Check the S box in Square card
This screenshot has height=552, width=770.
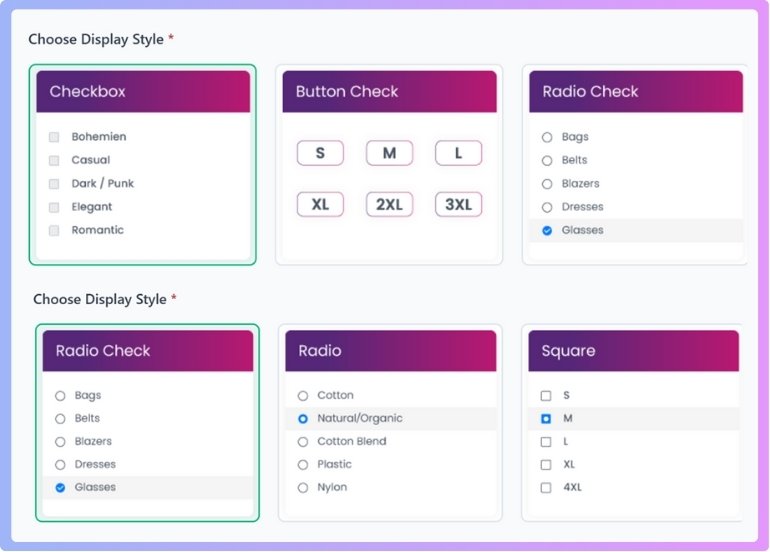[x=546, y=396]
